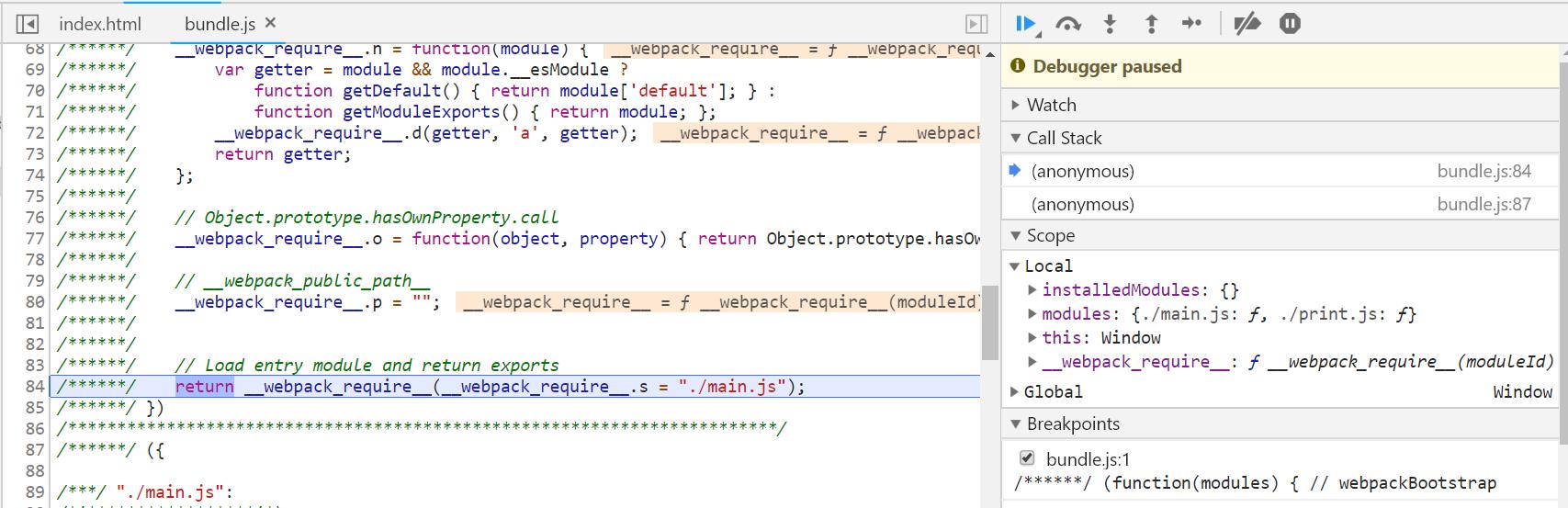
Task: Click the inline value hint on line 80
Action: tap(718, 301)
